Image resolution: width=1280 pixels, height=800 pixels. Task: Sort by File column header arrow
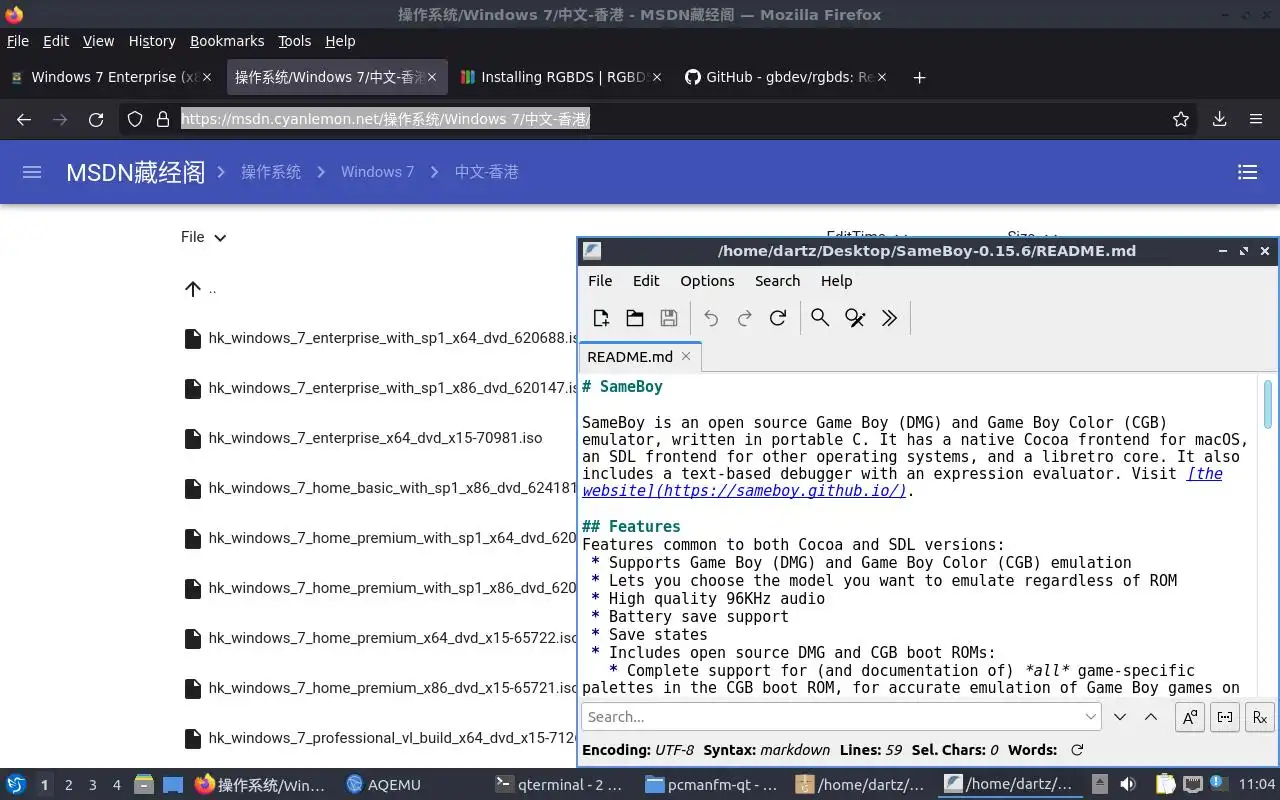point(220,237)
